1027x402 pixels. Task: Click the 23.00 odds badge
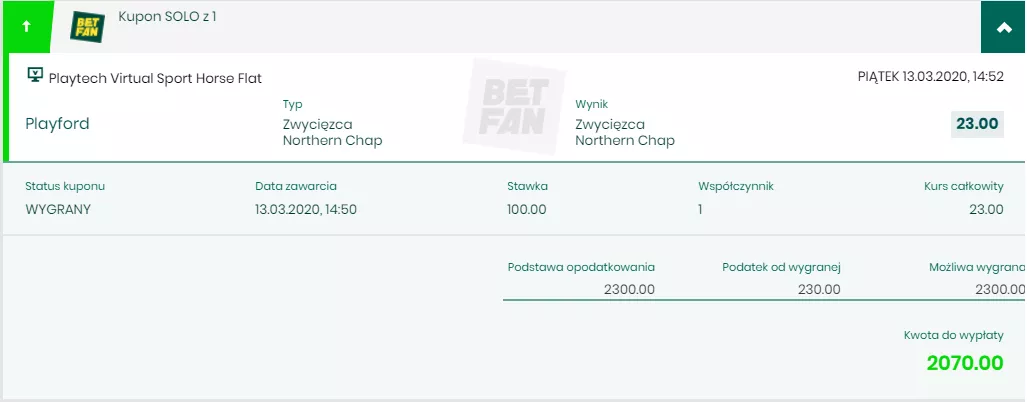977,124
